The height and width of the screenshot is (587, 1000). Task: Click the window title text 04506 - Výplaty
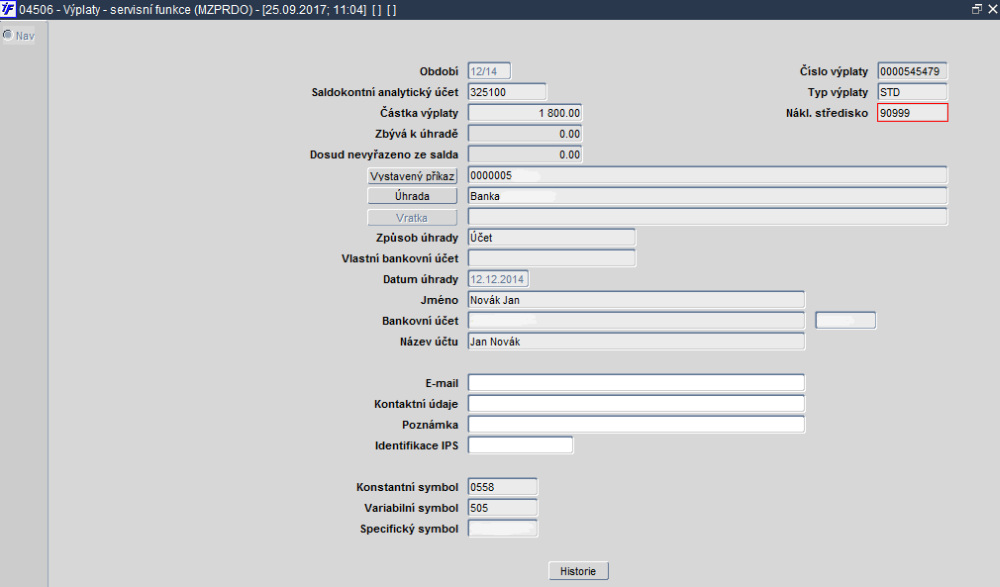(x=60, y=10)
